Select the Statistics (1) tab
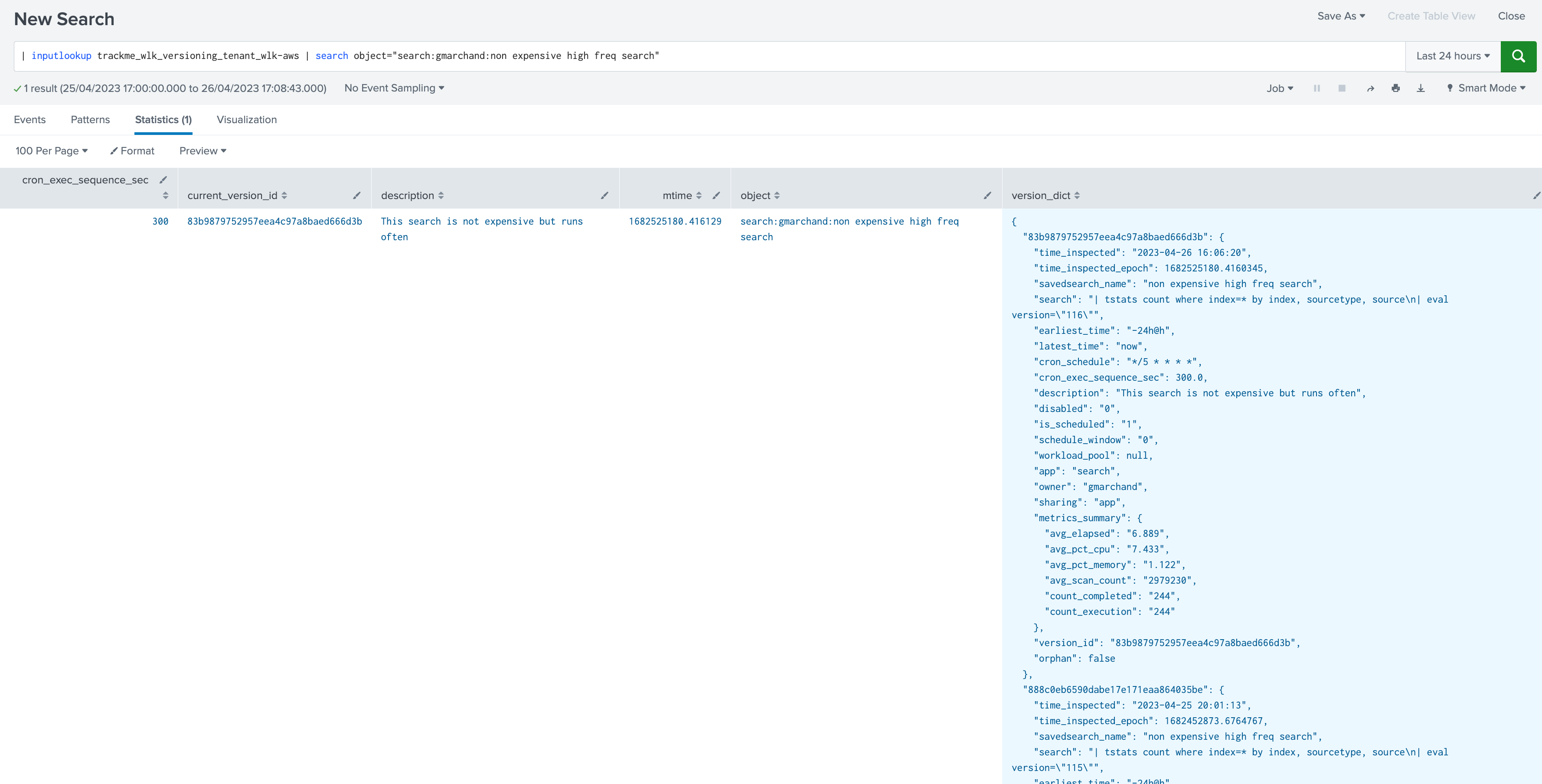The height and width of the screenshot is (784, 1542). (163, 120)
